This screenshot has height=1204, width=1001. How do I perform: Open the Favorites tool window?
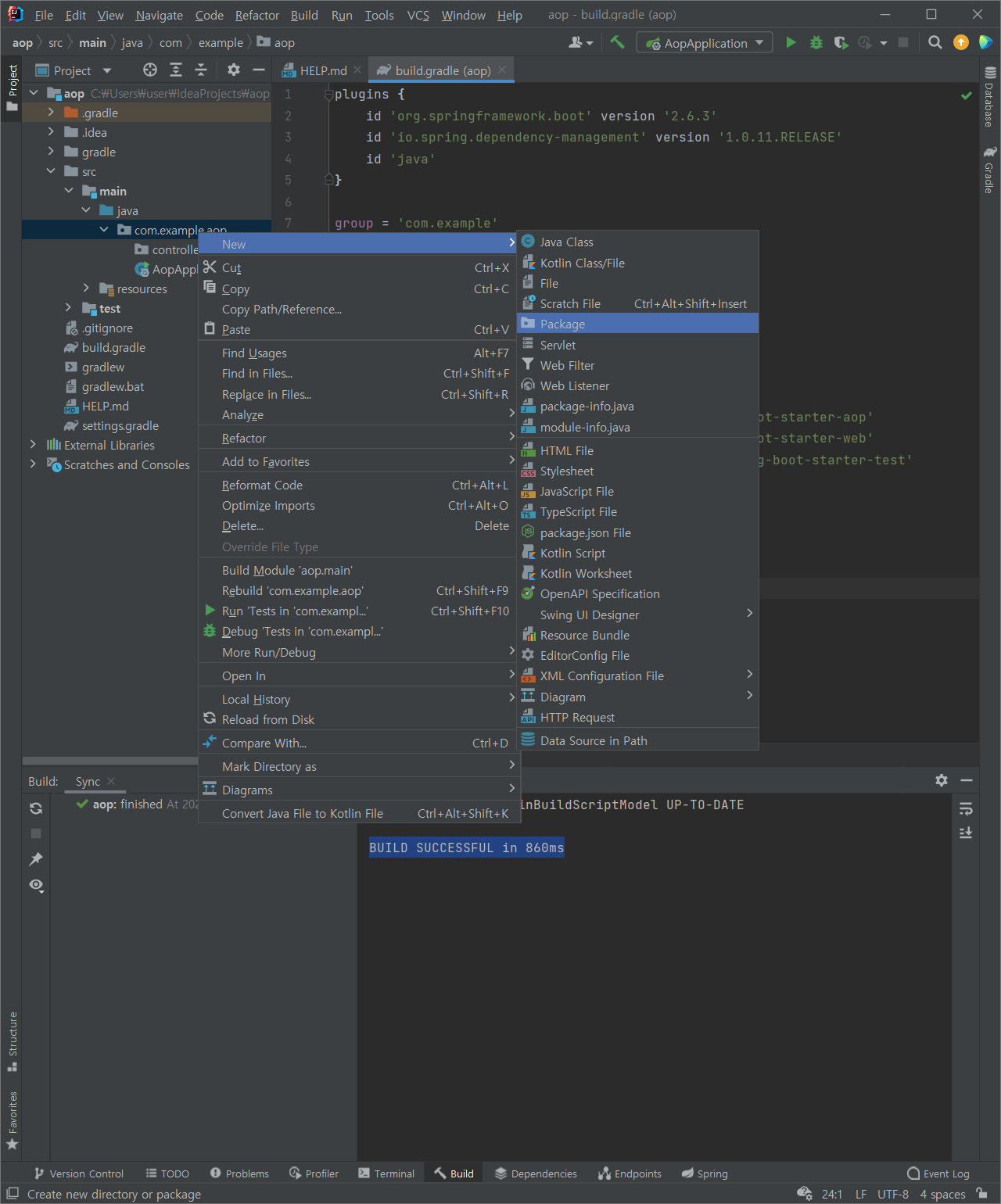(13, 1120)
